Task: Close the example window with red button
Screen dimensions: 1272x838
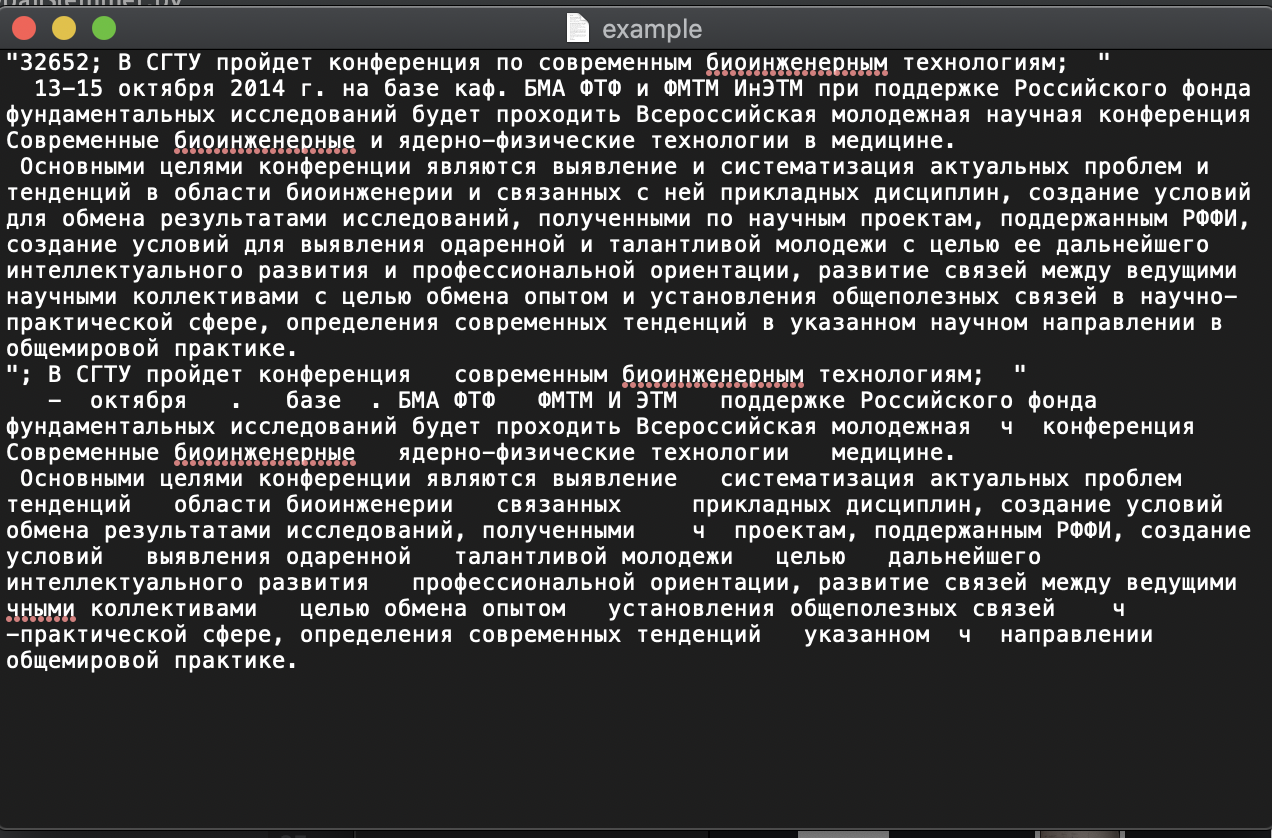Action: tap(24, 28)
